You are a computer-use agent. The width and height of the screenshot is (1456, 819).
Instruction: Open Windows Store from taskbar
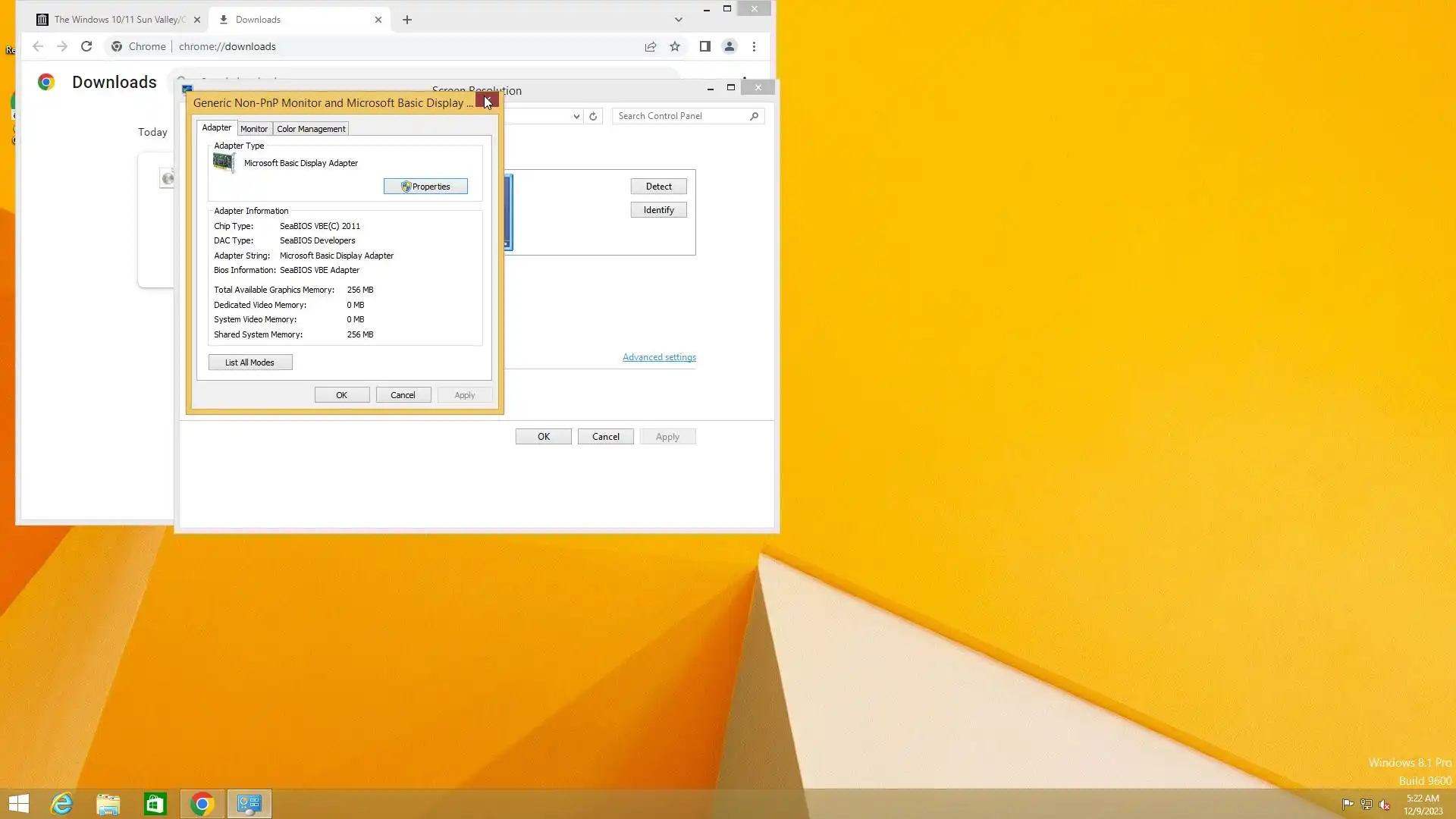(155, 804)
